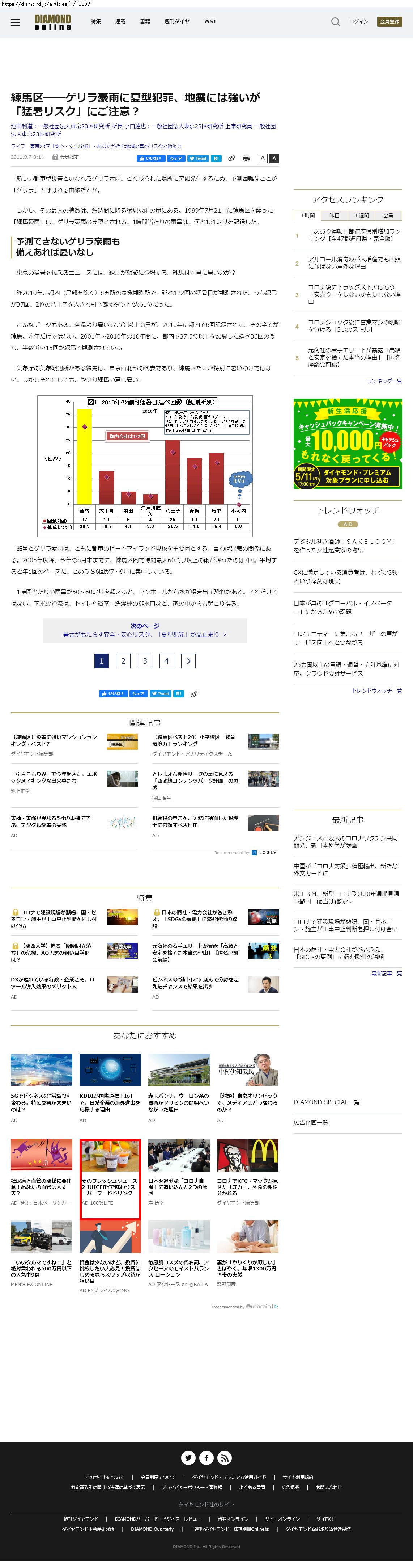Copy article link with chain icon
The image size is (413, 1568).
(x=232, y=158)
